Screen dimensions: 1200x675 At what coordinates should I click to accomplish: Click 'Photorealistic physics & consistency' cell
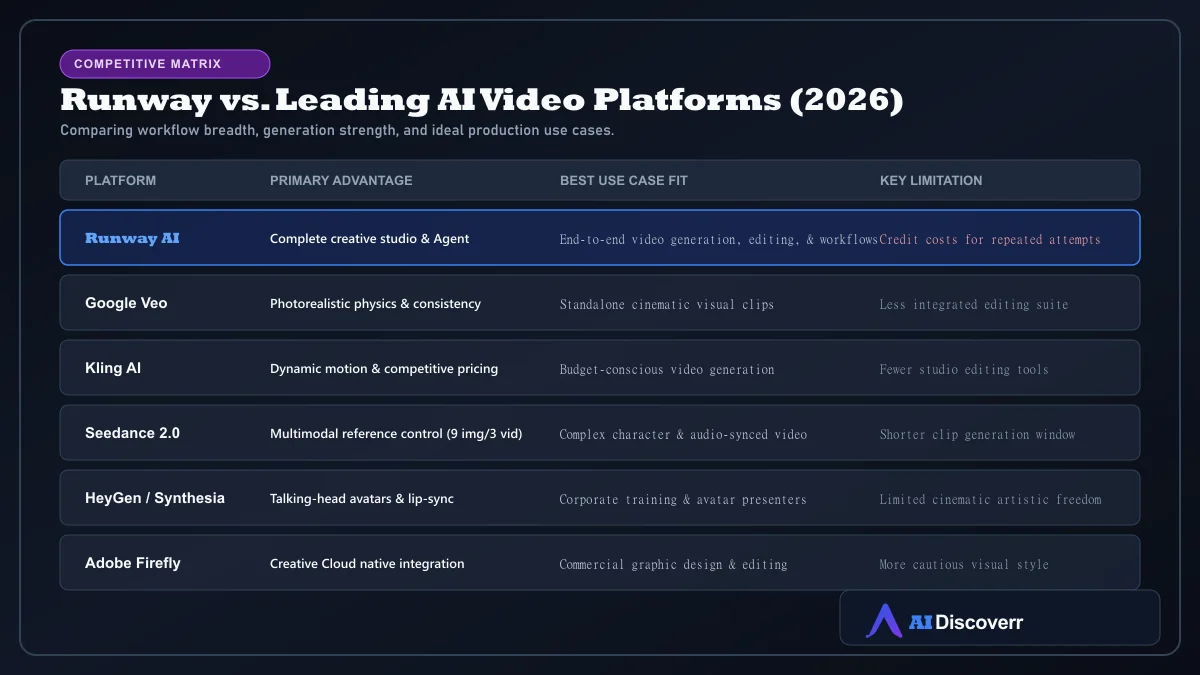[x=375, y=304]
